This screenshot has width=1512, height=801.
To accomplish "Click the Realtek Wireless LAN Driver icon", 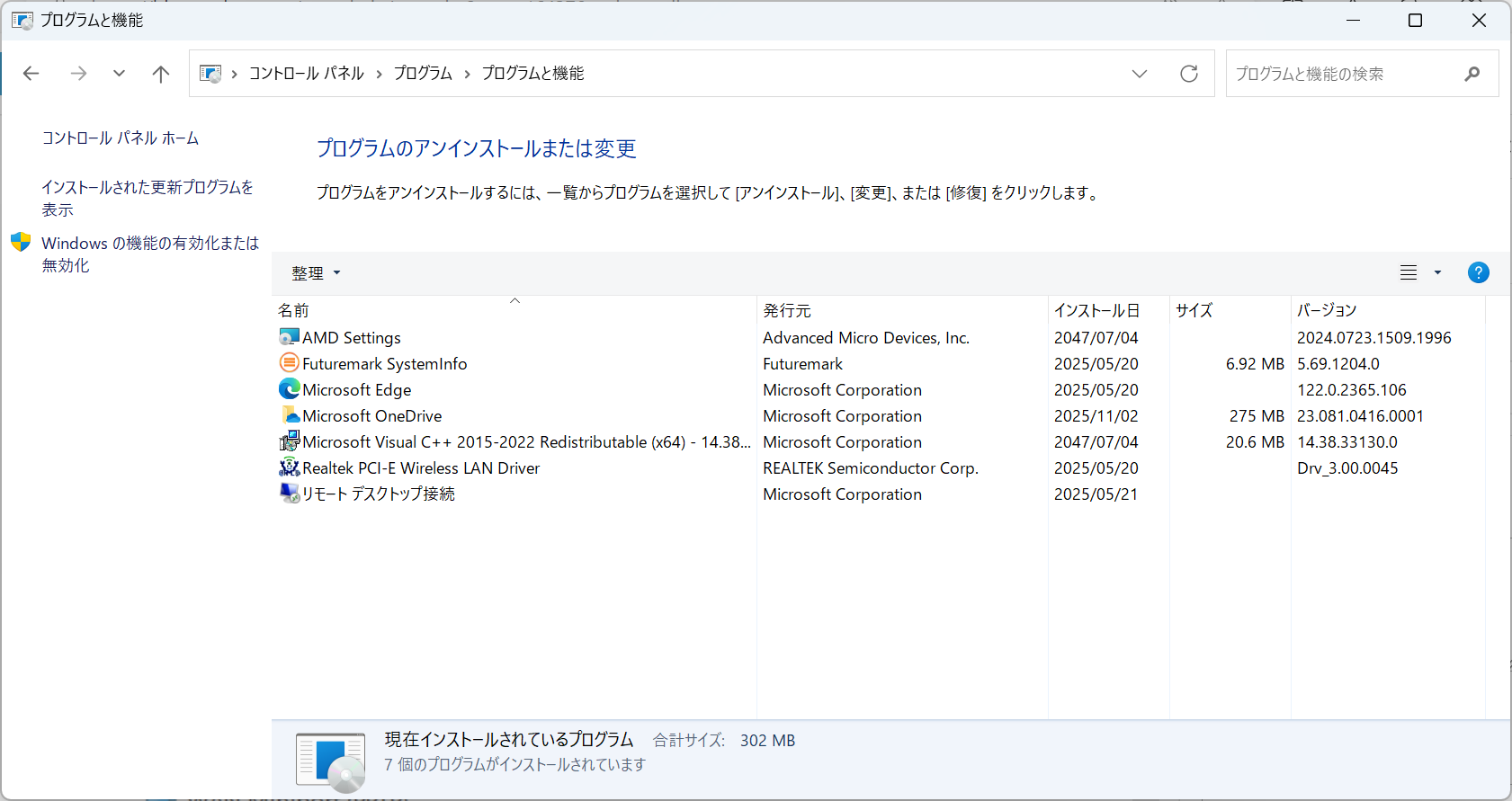I will coord(289,467).
